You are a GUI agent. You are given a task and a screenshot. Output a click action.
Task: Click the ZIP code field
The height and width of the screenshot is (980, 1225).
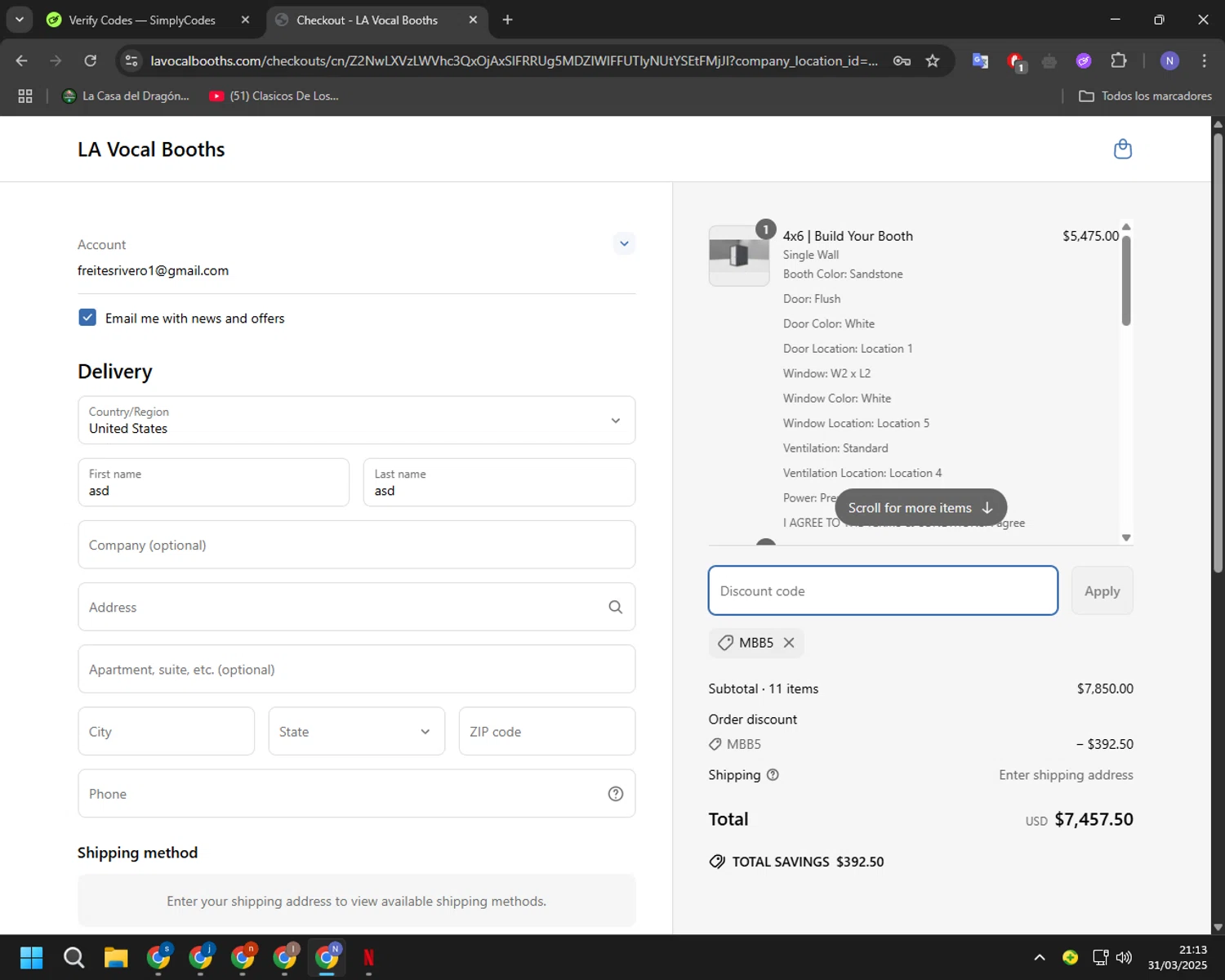[546, 732]
